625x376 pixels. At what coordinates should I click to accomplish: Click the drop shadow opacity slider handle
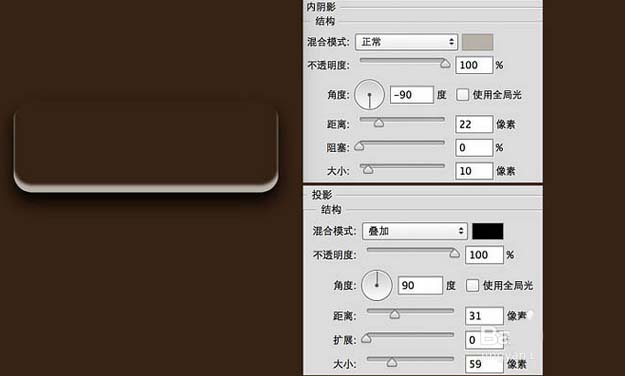pos(454,253)
